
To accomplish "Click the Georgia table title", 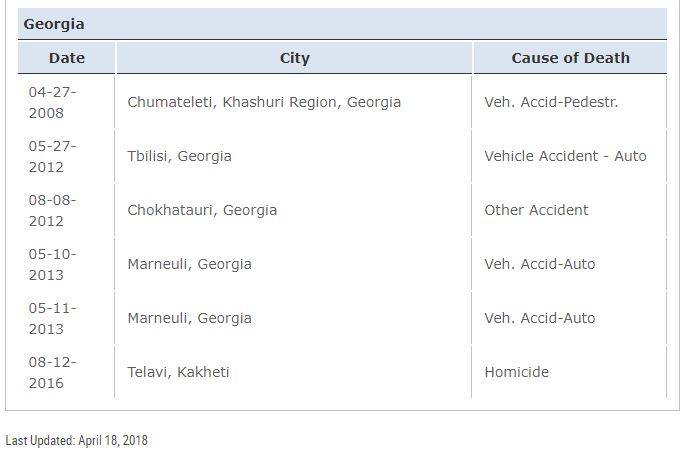I will (54, 24).
